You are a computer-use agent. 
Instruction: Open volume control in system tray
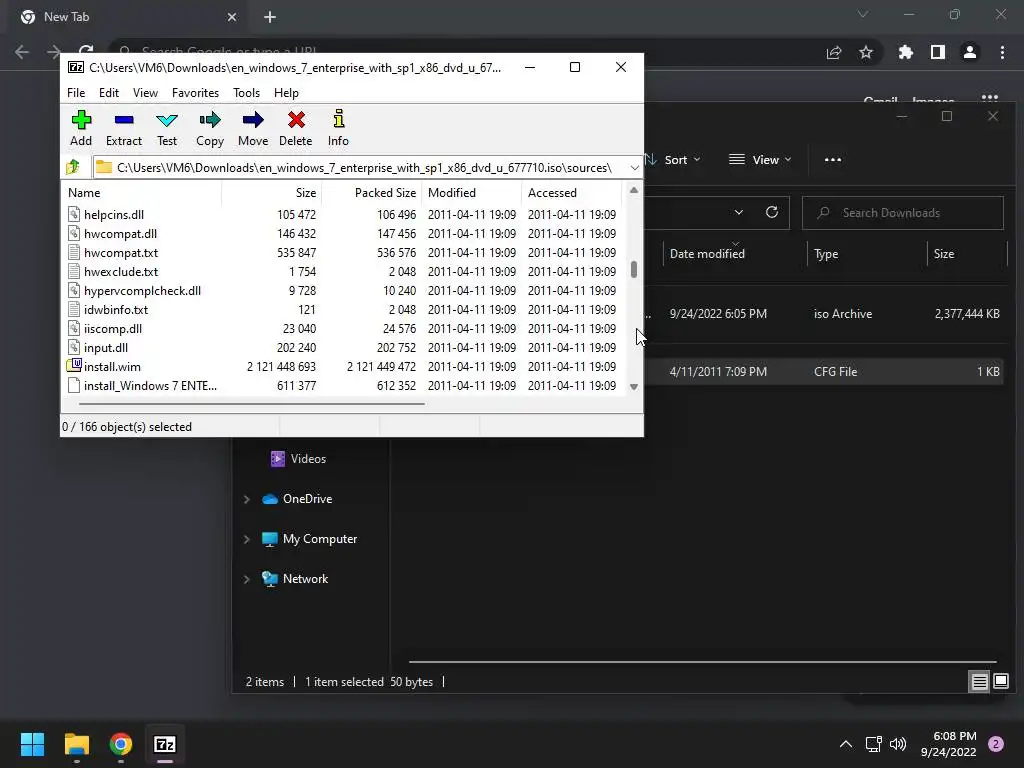[x=899, y=744]
